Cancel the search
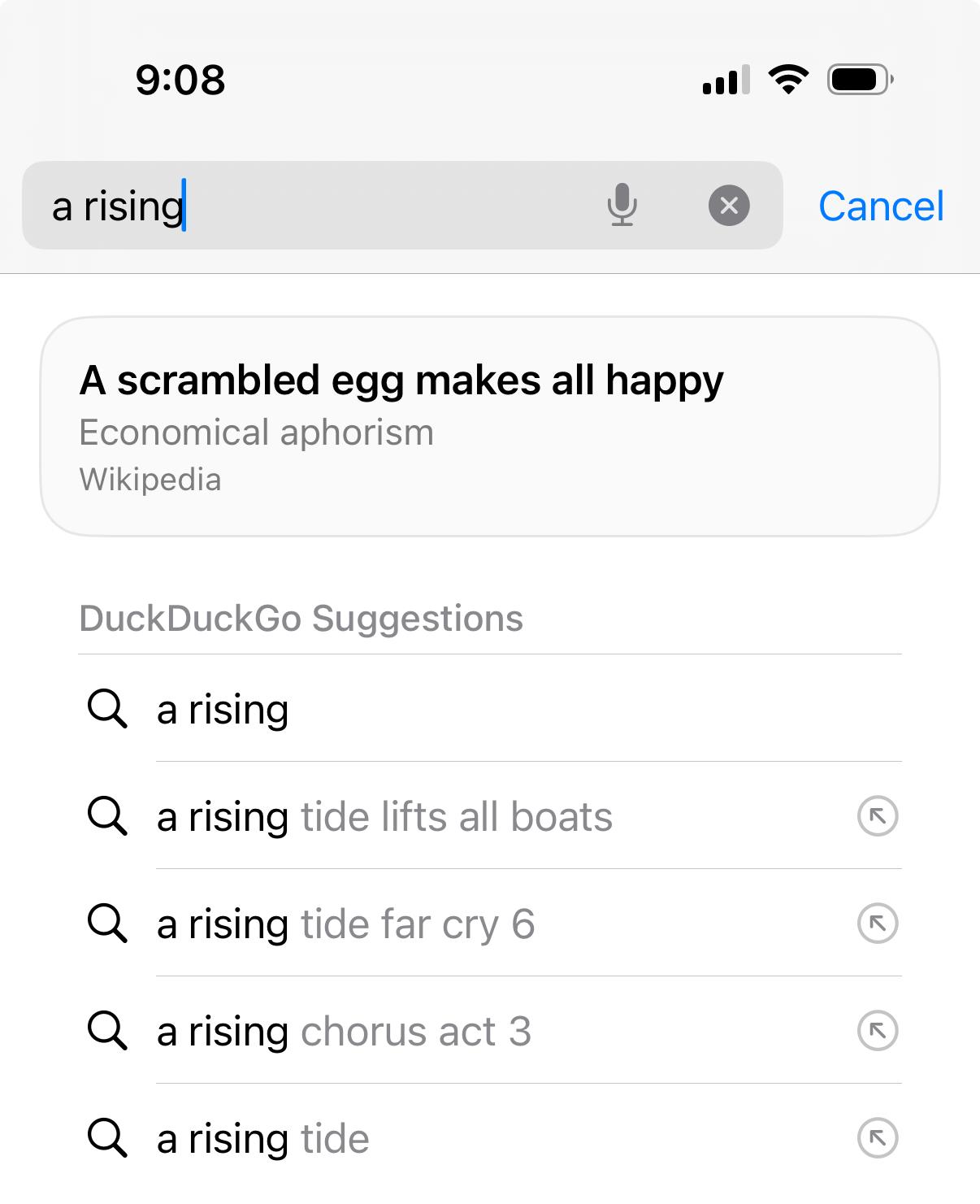This screenshot has height=1204, width=980. coord(880,206)
